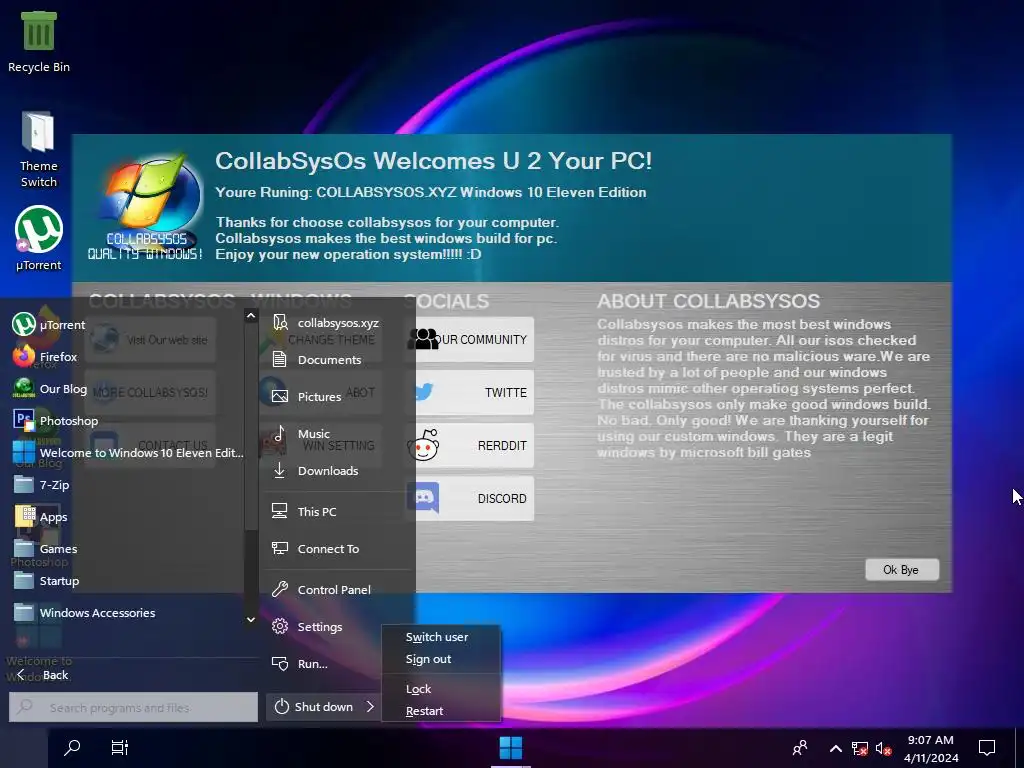Show hidden tray icons chevron
Image resolution: width=1024 pixels, height=768 pixels.
click(x=835, y=748)
